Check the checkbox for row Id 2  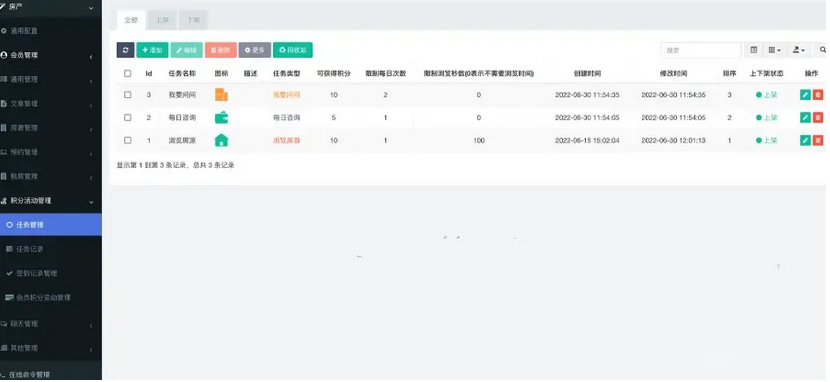coord(128,117)
